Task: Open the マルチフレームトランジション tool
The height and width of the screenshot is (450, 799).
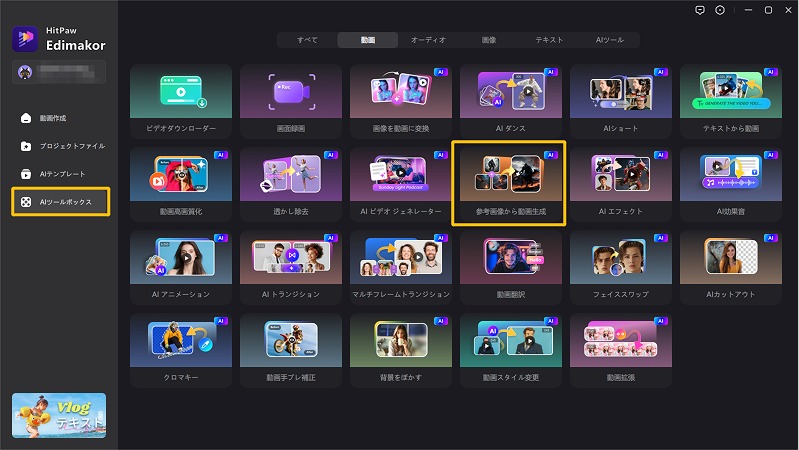Action: point(401,267)
